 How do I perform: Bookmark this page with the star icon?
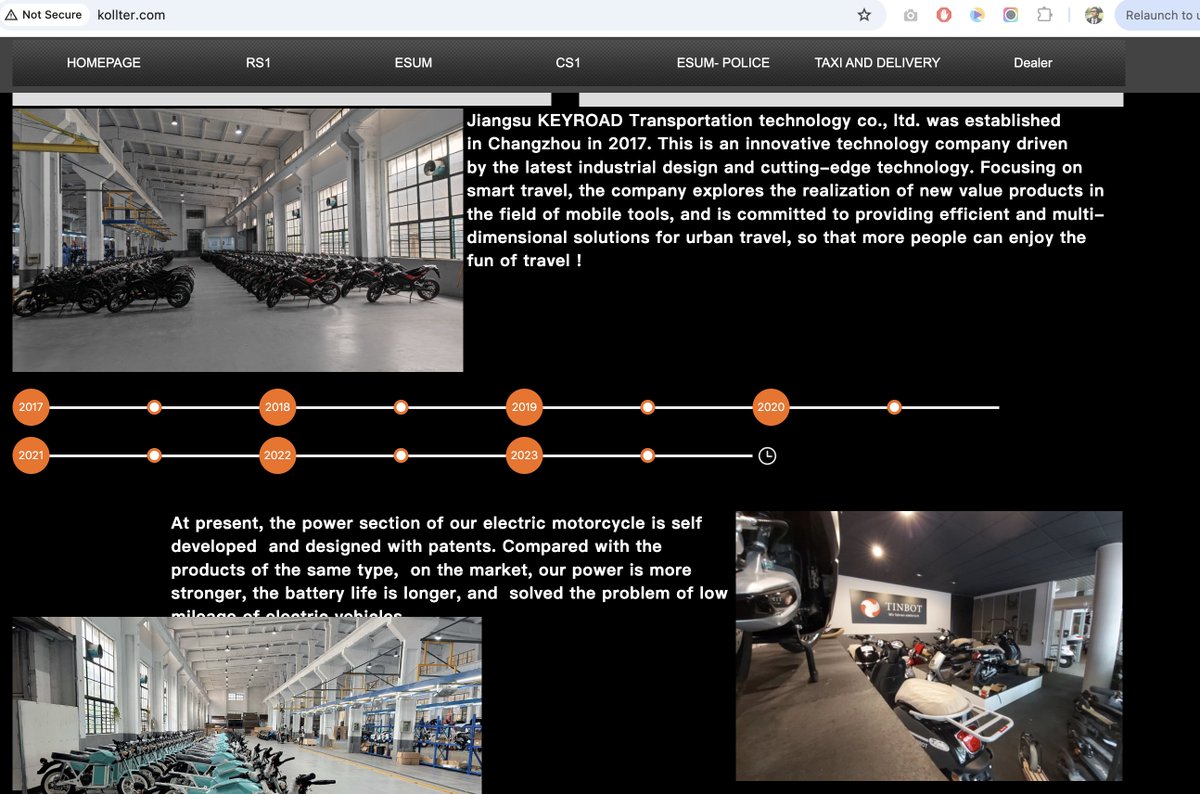coord(864,15)
